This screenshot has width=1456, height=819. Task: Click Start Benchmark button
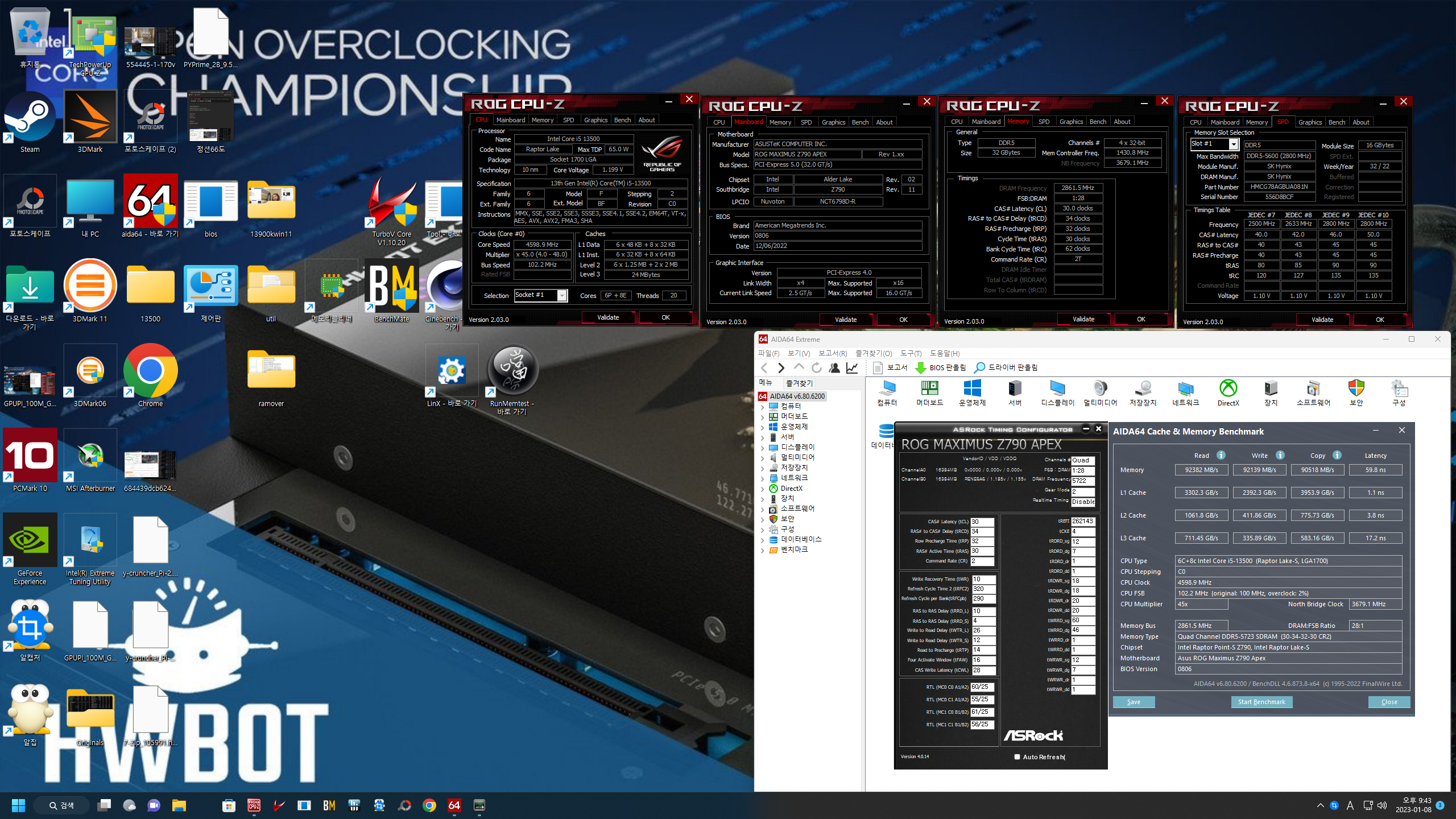coord(1261,702)
